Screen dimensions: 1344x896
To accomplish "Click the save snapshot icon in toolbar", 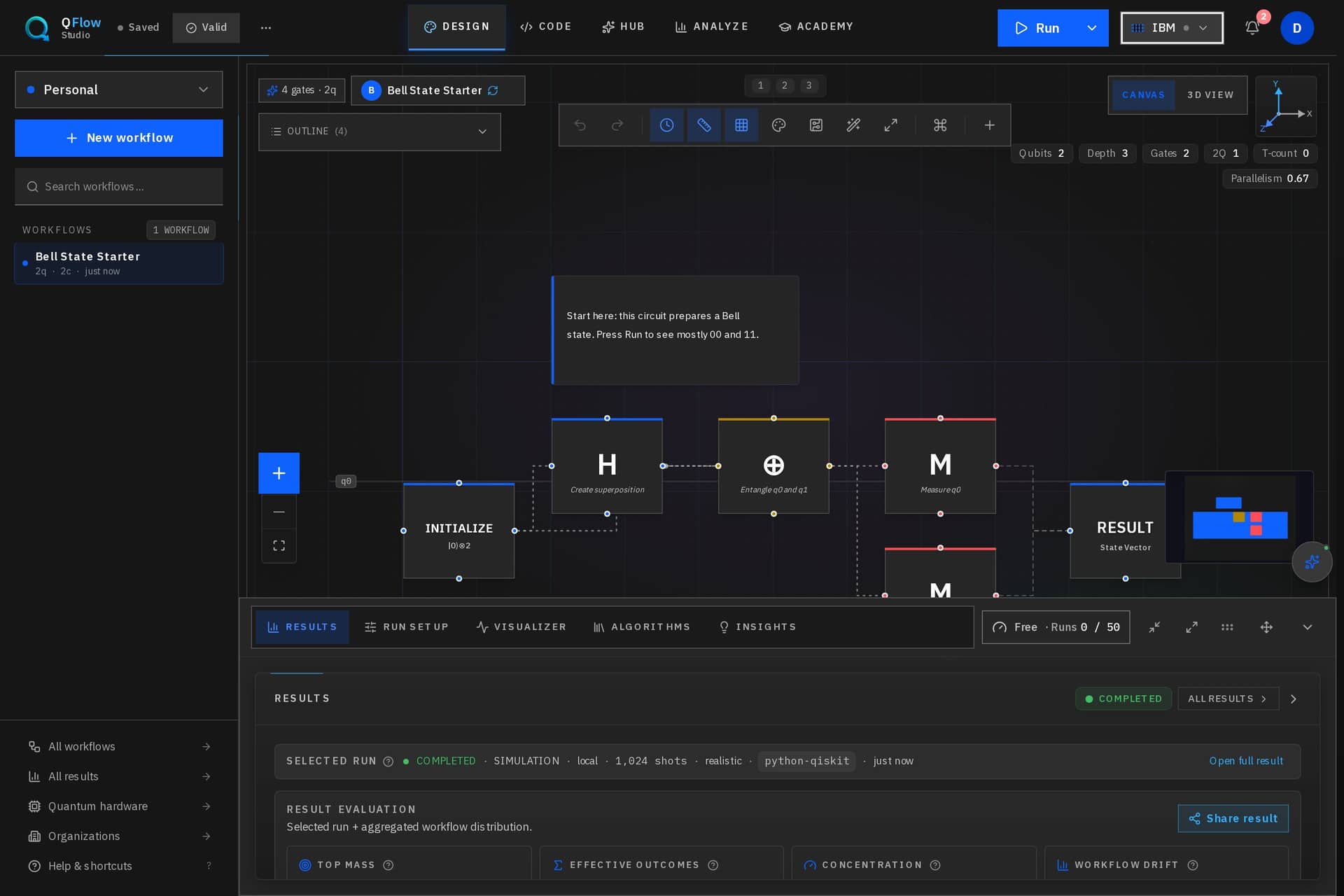I will click(x=815, y=125).
